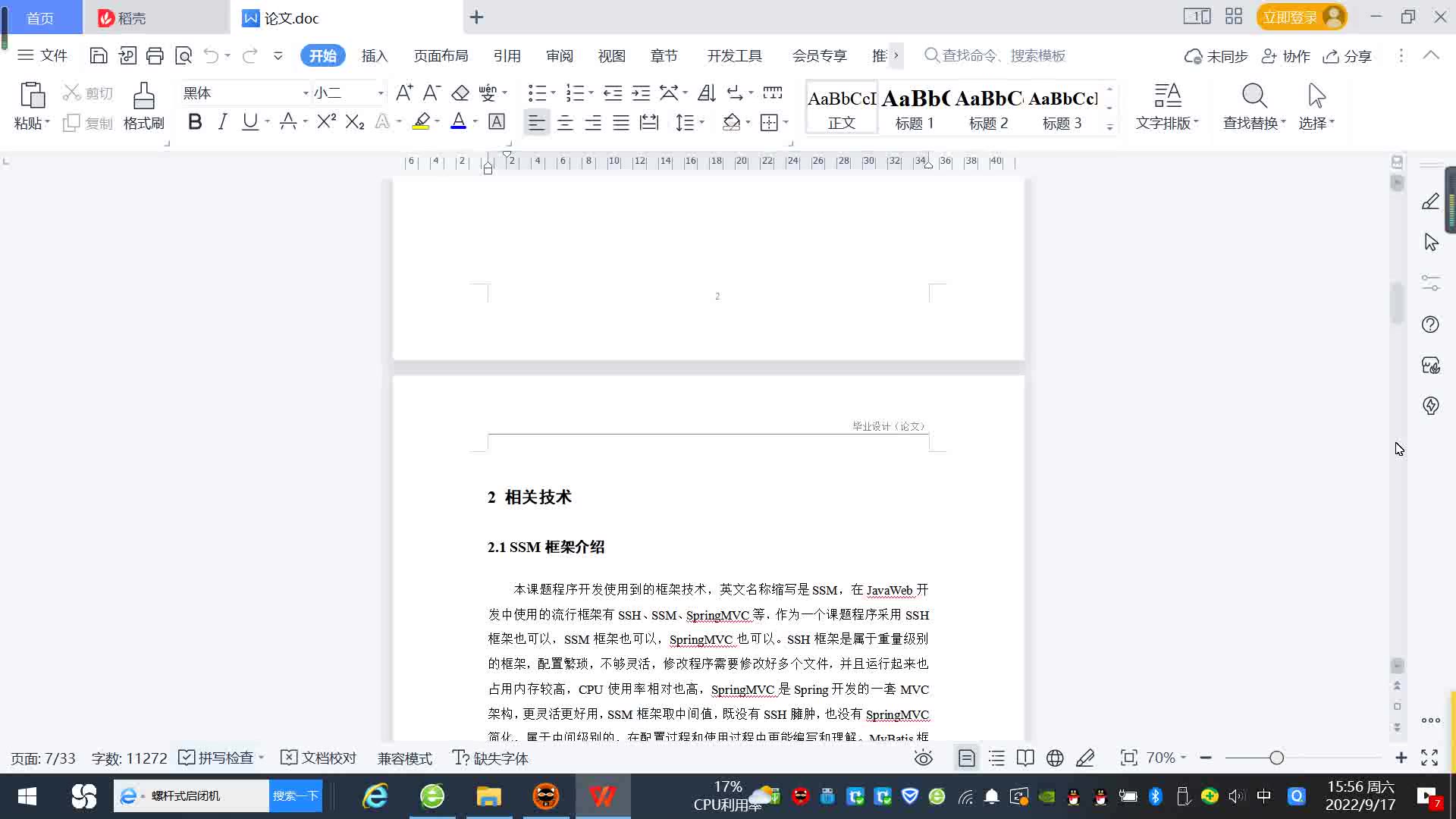Viewport: 1456px width, 819px height.
Task: Toggle page view mode in status bar
Action: tap(966, 758)
